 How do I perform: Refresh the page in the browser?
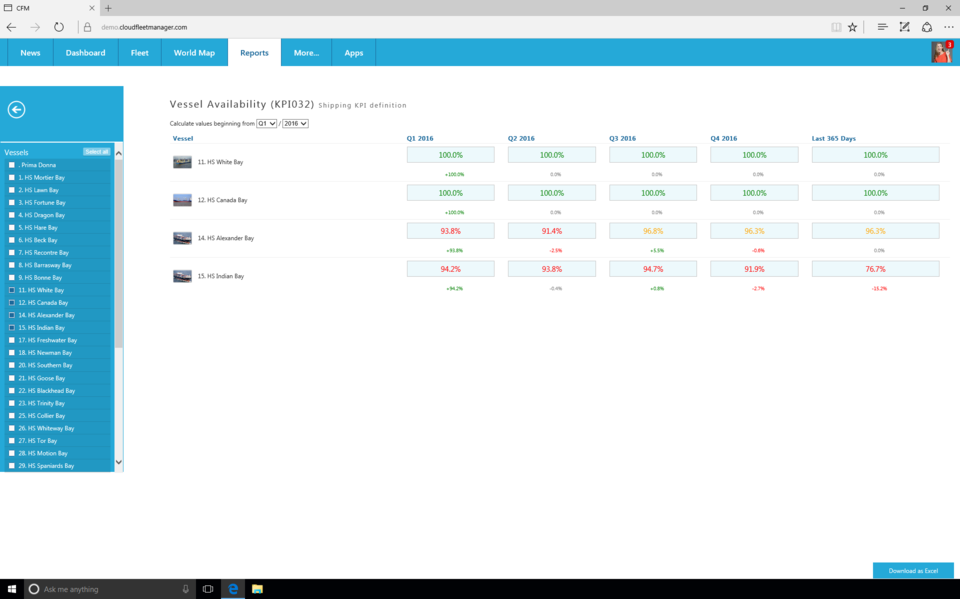tap(59, 27)
